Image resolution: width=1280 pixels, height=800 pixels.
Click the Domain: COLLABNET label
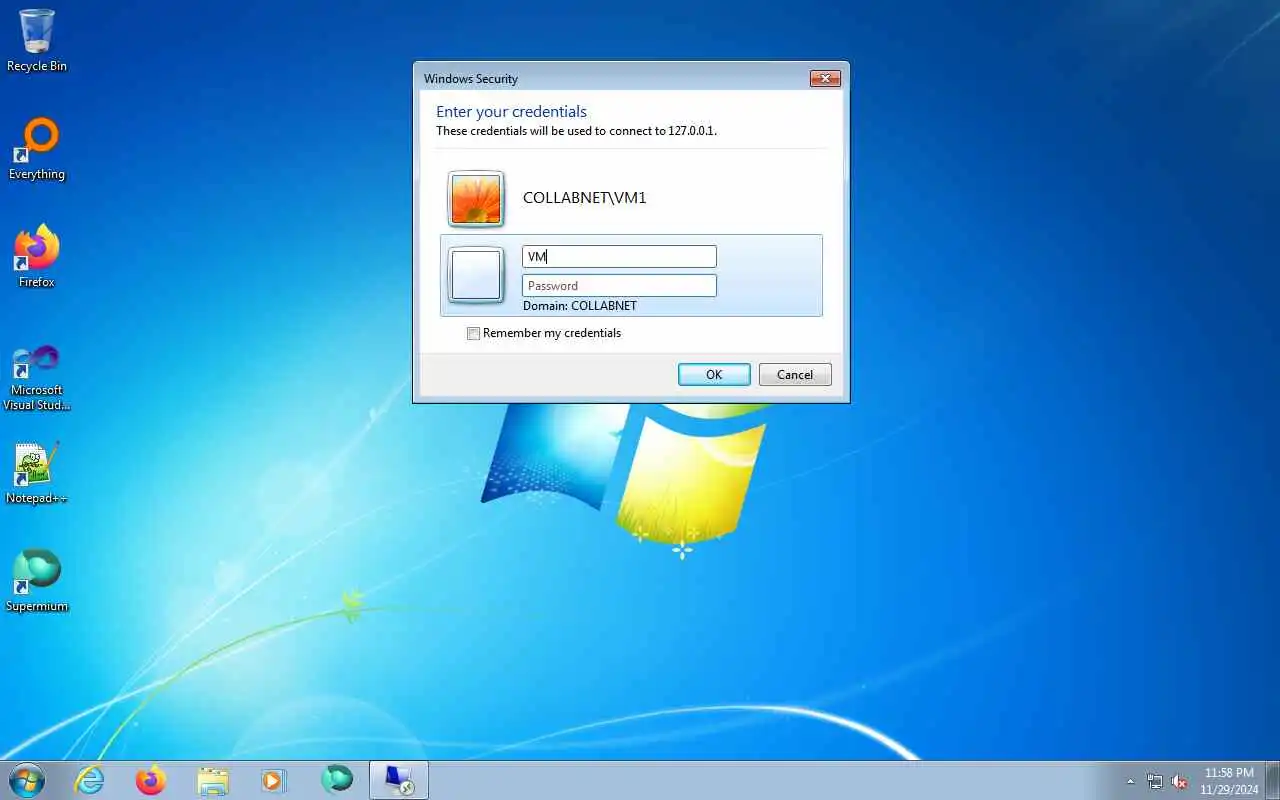(x=580, y=306)
